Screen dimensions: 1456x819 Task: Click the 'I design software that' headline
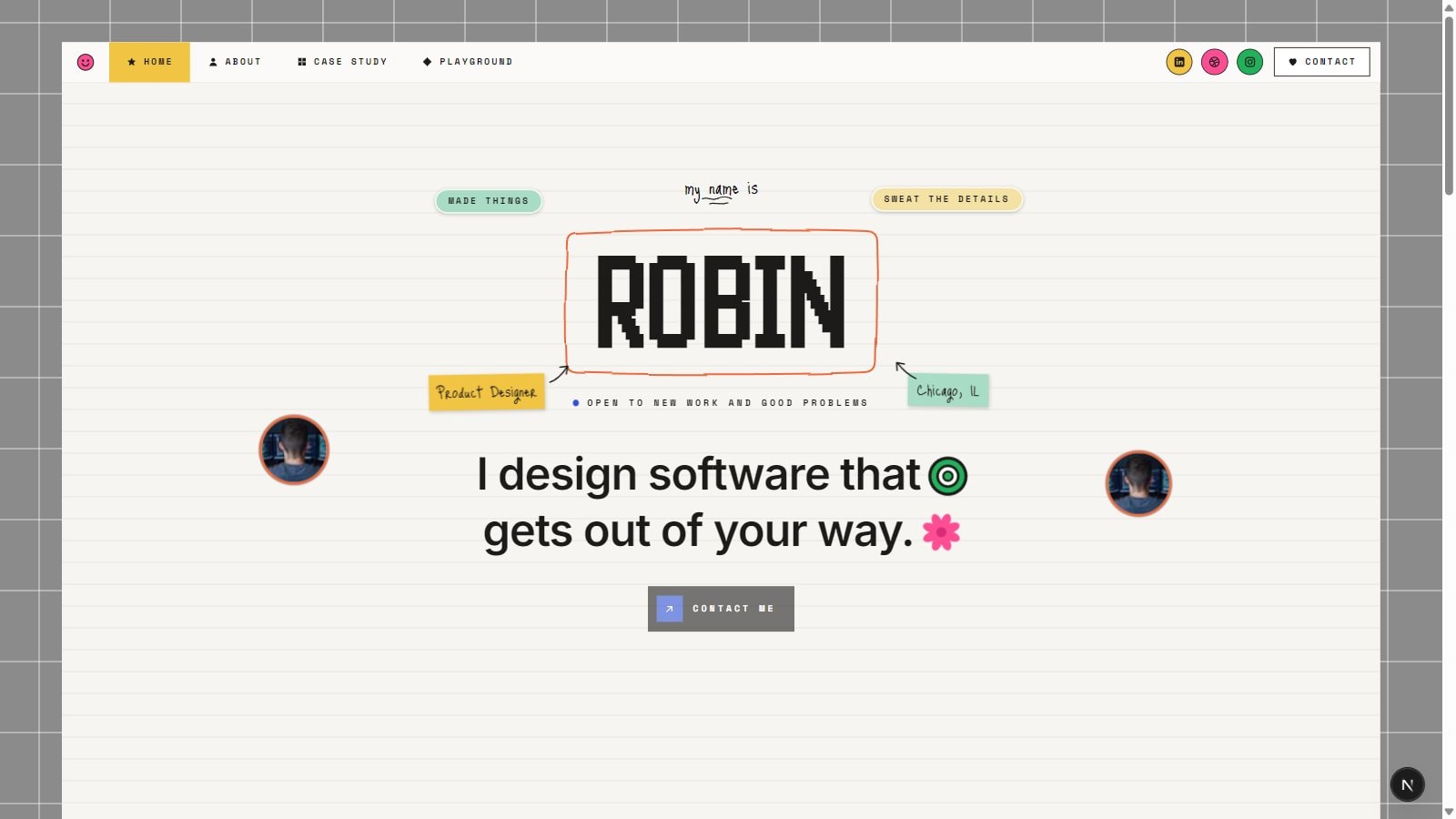(699, 474)
